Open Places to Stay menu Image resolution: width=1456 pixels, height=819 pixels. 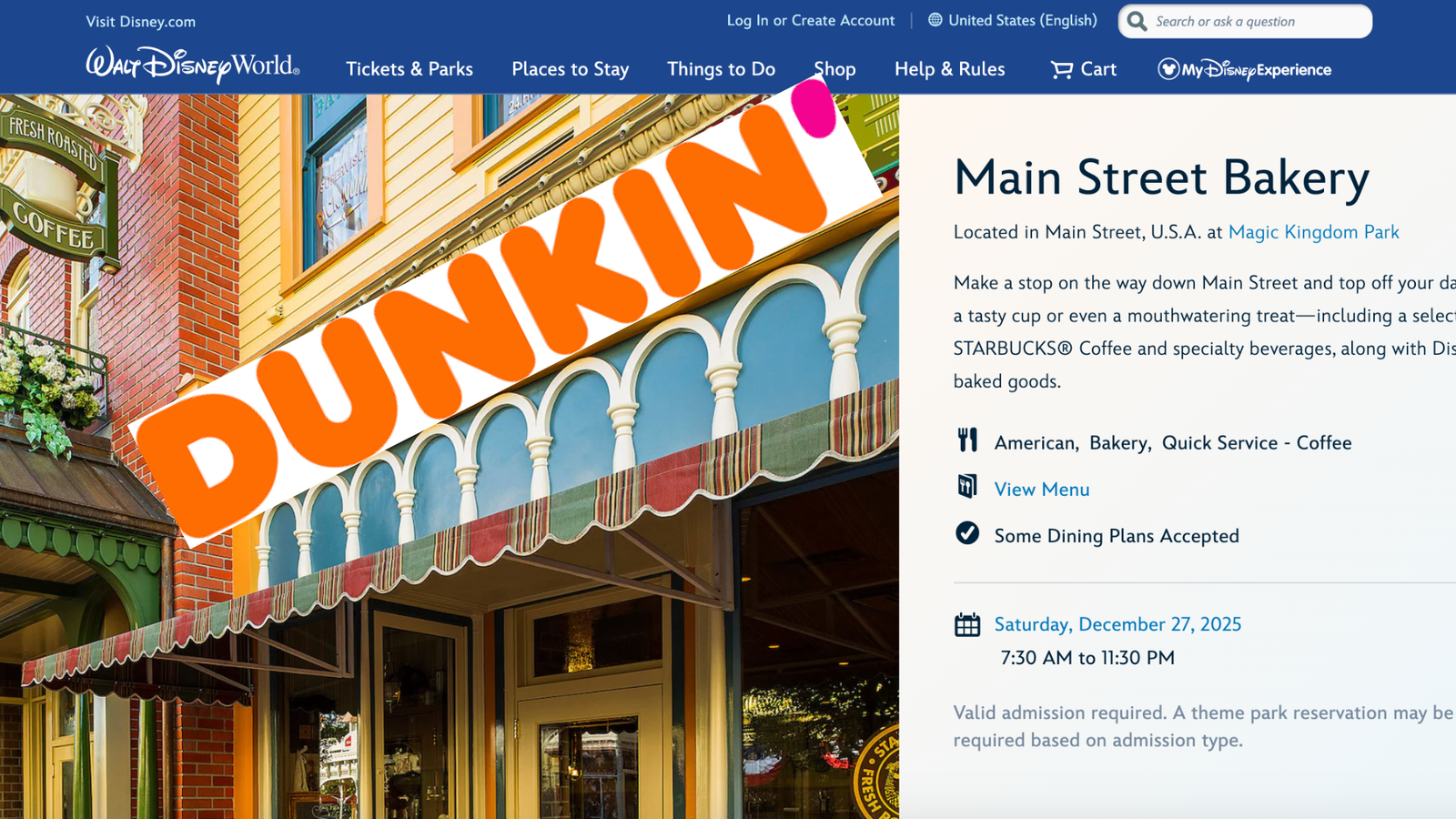(x=571, y=69)
